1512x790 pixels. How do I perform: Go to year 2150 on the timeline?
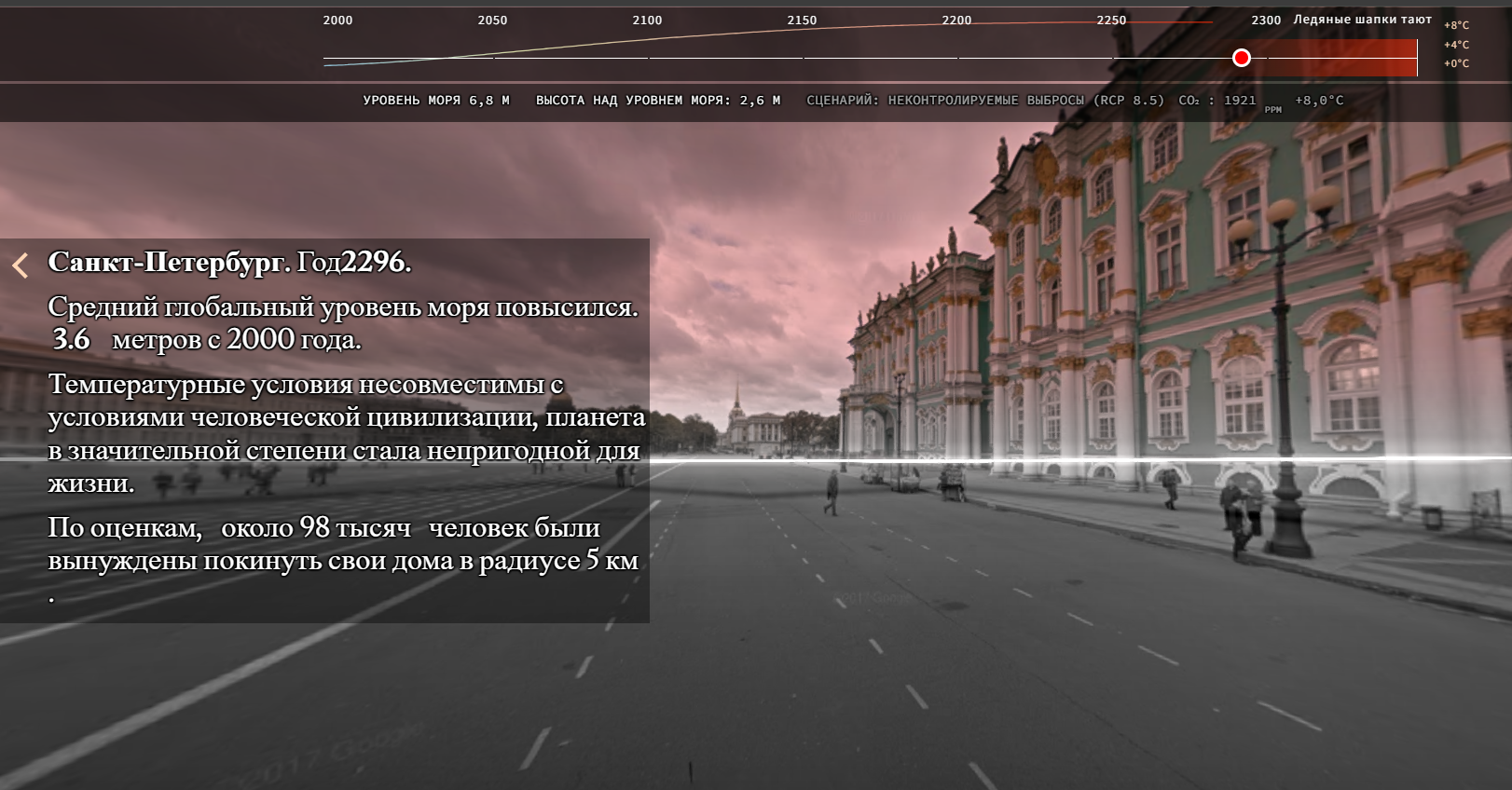click(802, 20)
